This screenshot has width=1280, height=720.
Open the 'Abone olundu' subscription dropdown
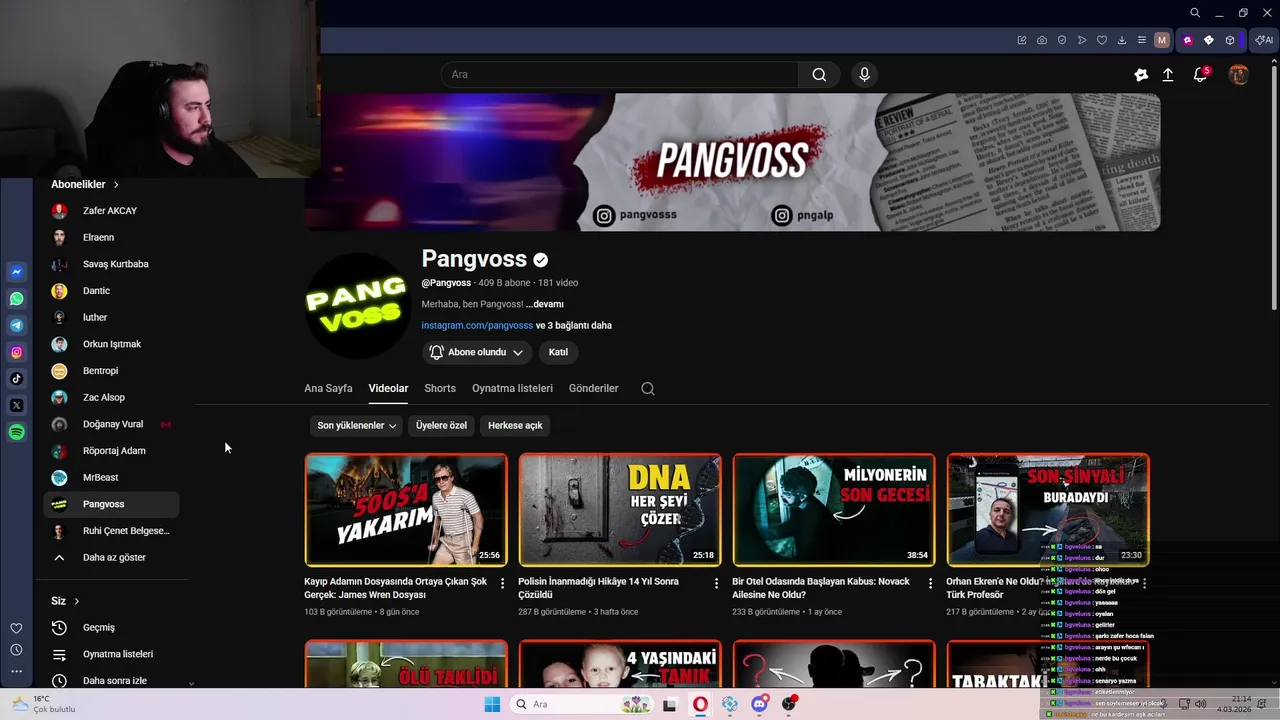[477, 352]
